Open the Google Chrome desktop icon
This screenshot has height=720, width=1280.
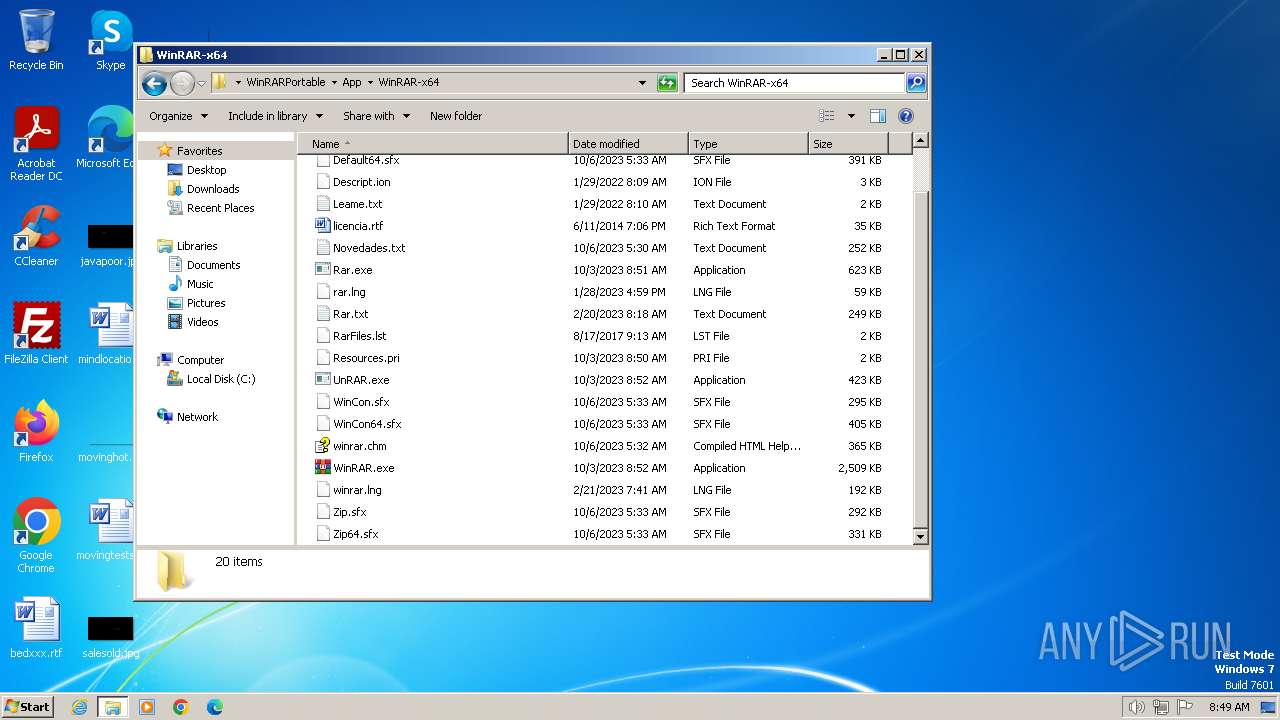[x=36, y=535]
